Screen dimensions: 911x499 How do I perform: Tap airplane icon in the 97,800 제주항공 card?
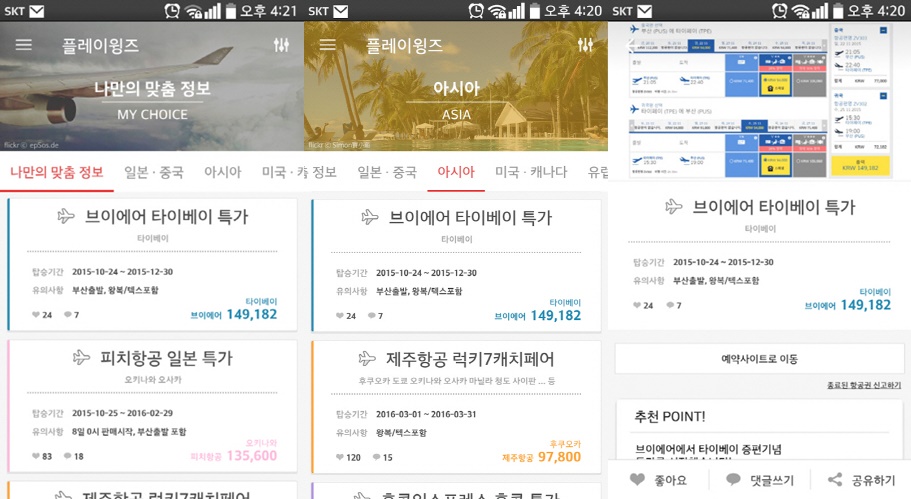pyautogui.click(x=367, y=358)
